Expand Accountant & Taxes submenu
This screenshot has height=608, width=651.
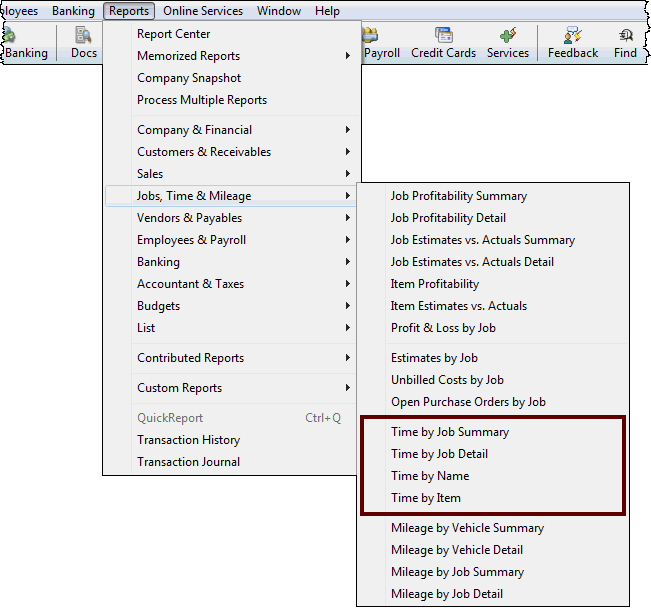pyautogui.click(x=231, y=284)
